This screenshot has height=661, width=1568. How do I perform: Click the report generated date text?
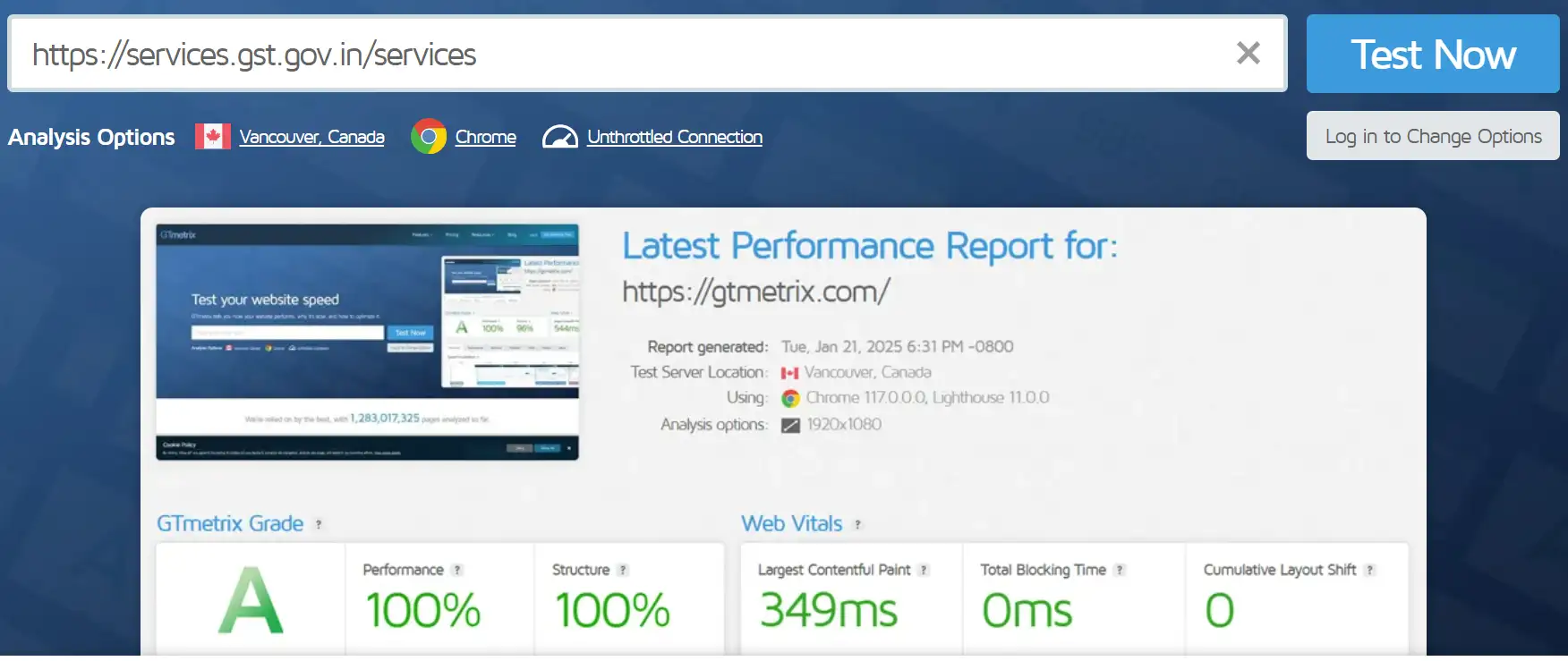pos(898,347)
